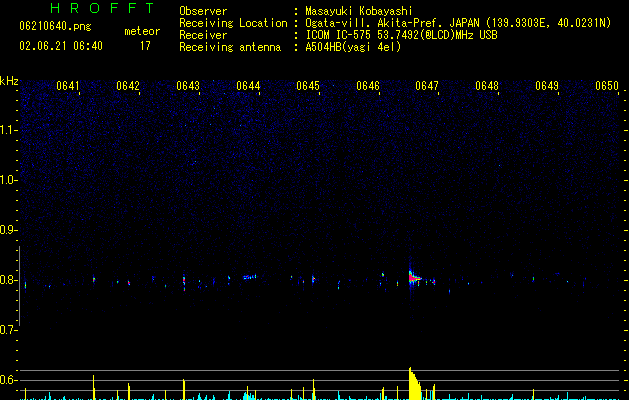Click the 0.6 kHz axis label

(x=9, y=380)
